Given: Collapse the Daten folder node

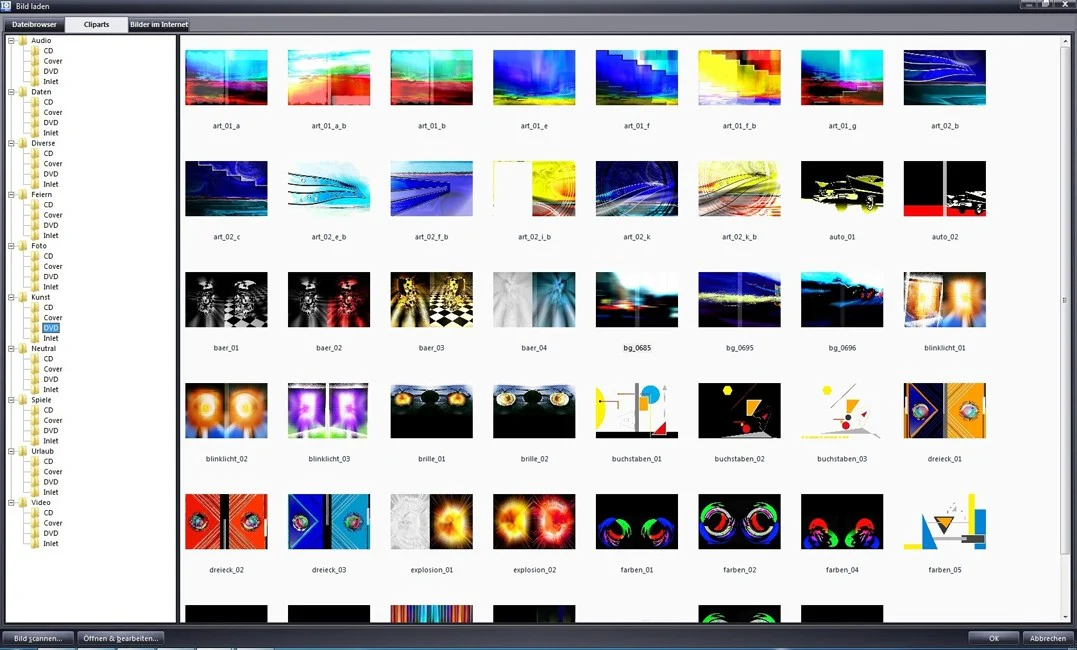Looking at the screenshot, I should (11, 91).
